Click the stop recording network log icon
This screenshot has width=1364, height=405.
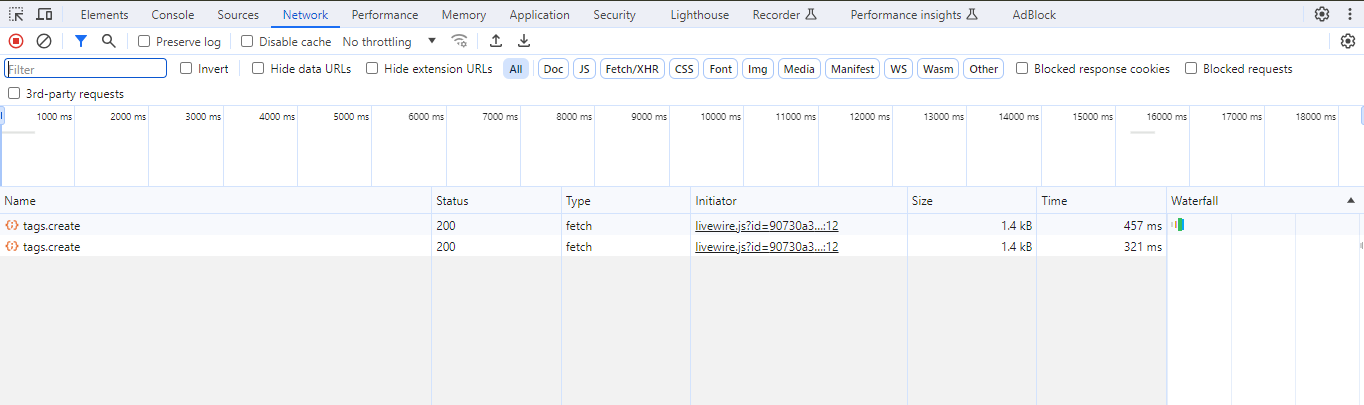[x=16, y=41]
